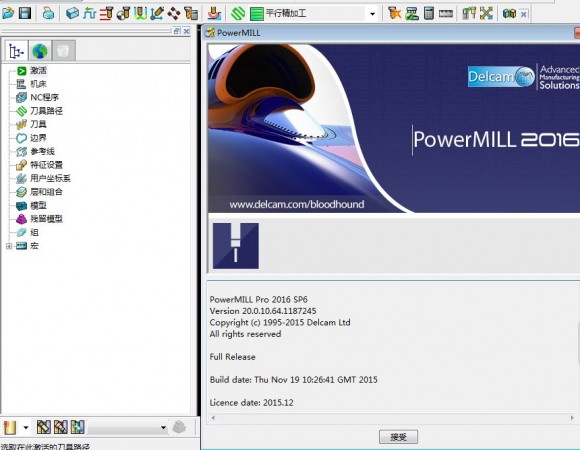
Task: Open rapid move heights with the red lines icon
Action: [x=106, y=14]
